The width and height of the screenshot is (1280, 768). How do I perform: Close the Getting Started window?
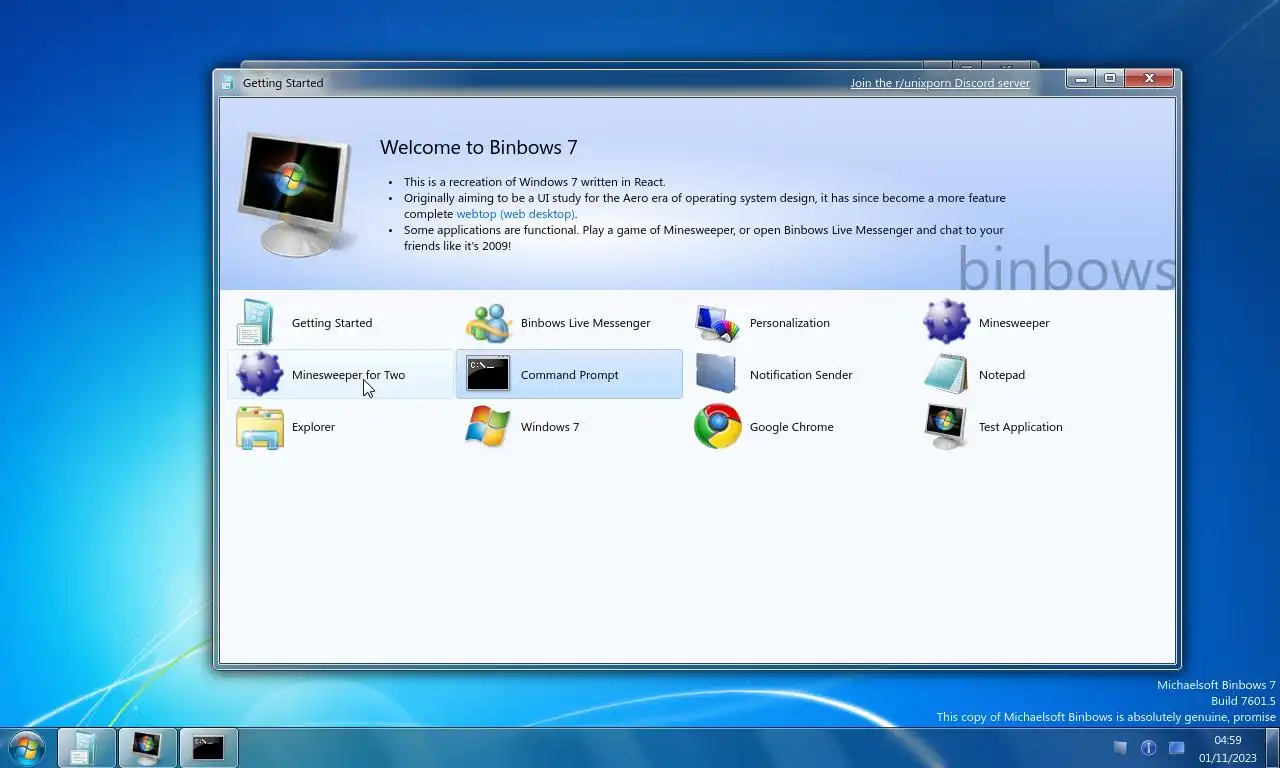pos(1149,78)
